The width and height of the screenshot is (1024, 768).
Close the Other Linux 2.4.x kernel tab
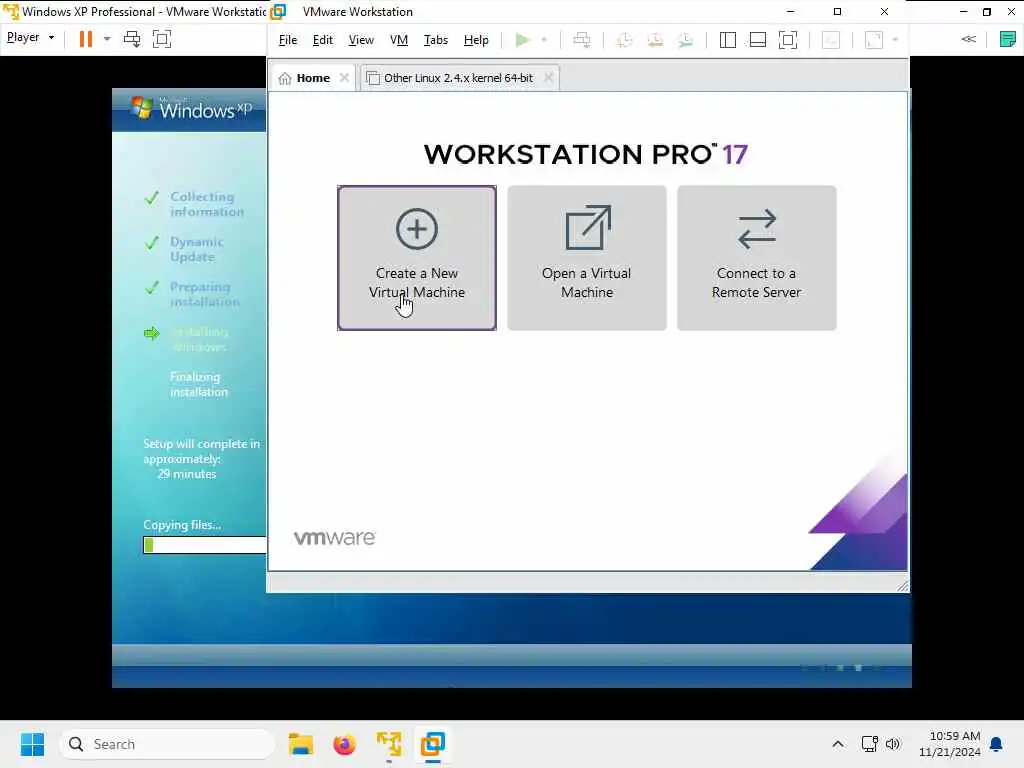click(549, 78)
